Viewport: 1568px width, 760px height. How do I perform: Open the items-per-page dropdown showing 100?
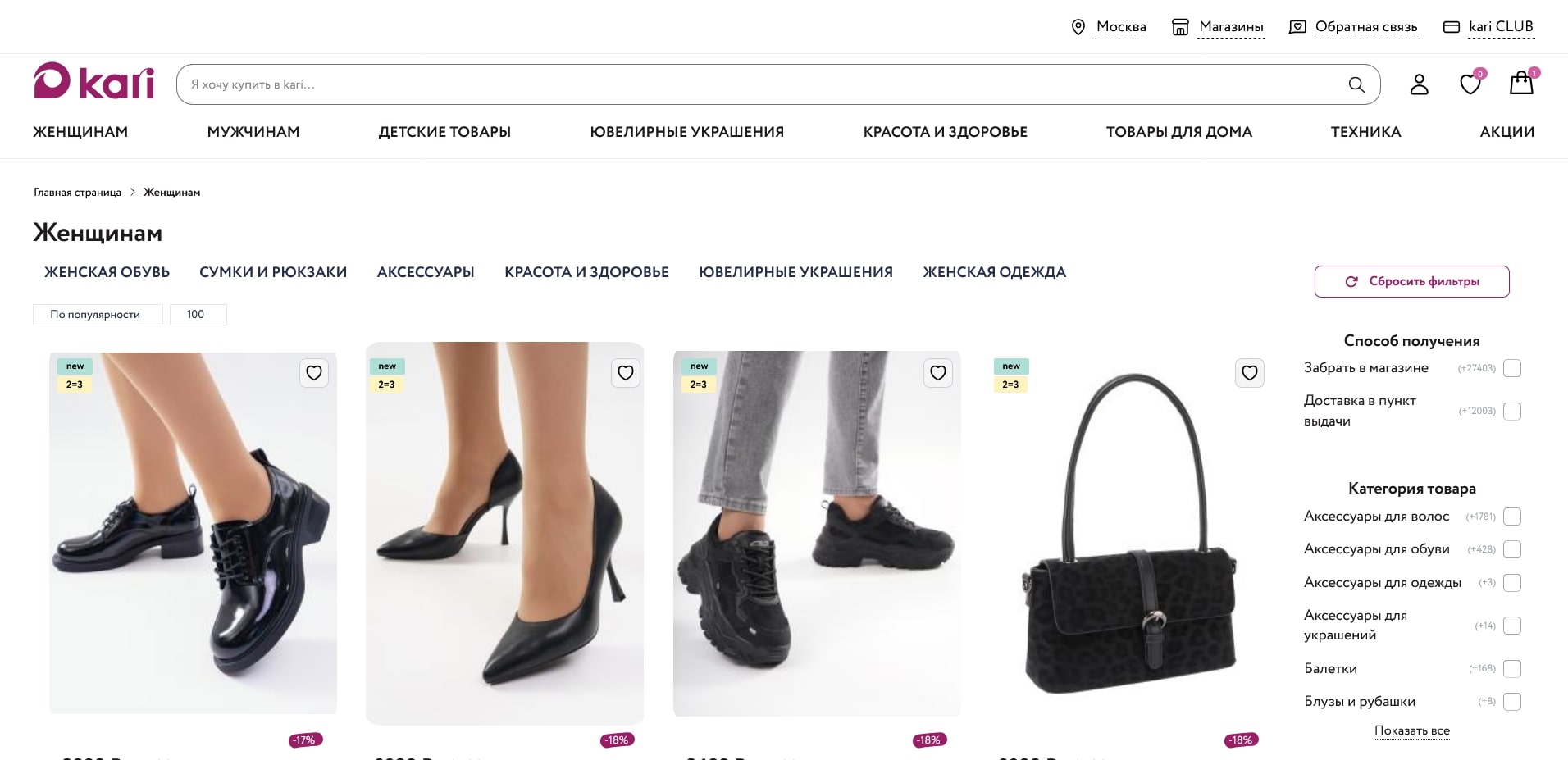[198, 315]
